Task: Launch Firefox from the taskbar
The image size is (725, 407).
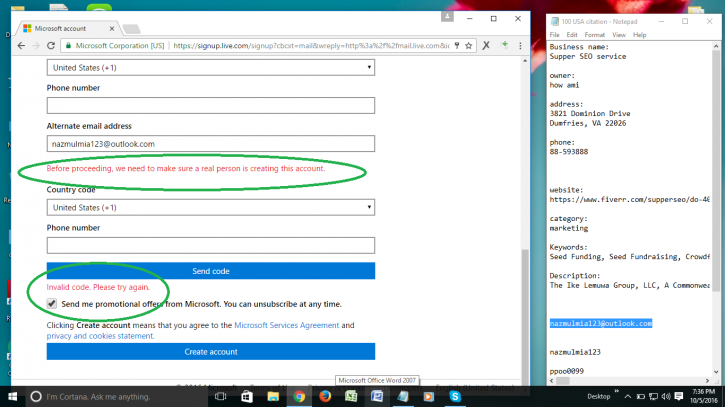Action: pos(325,397)
